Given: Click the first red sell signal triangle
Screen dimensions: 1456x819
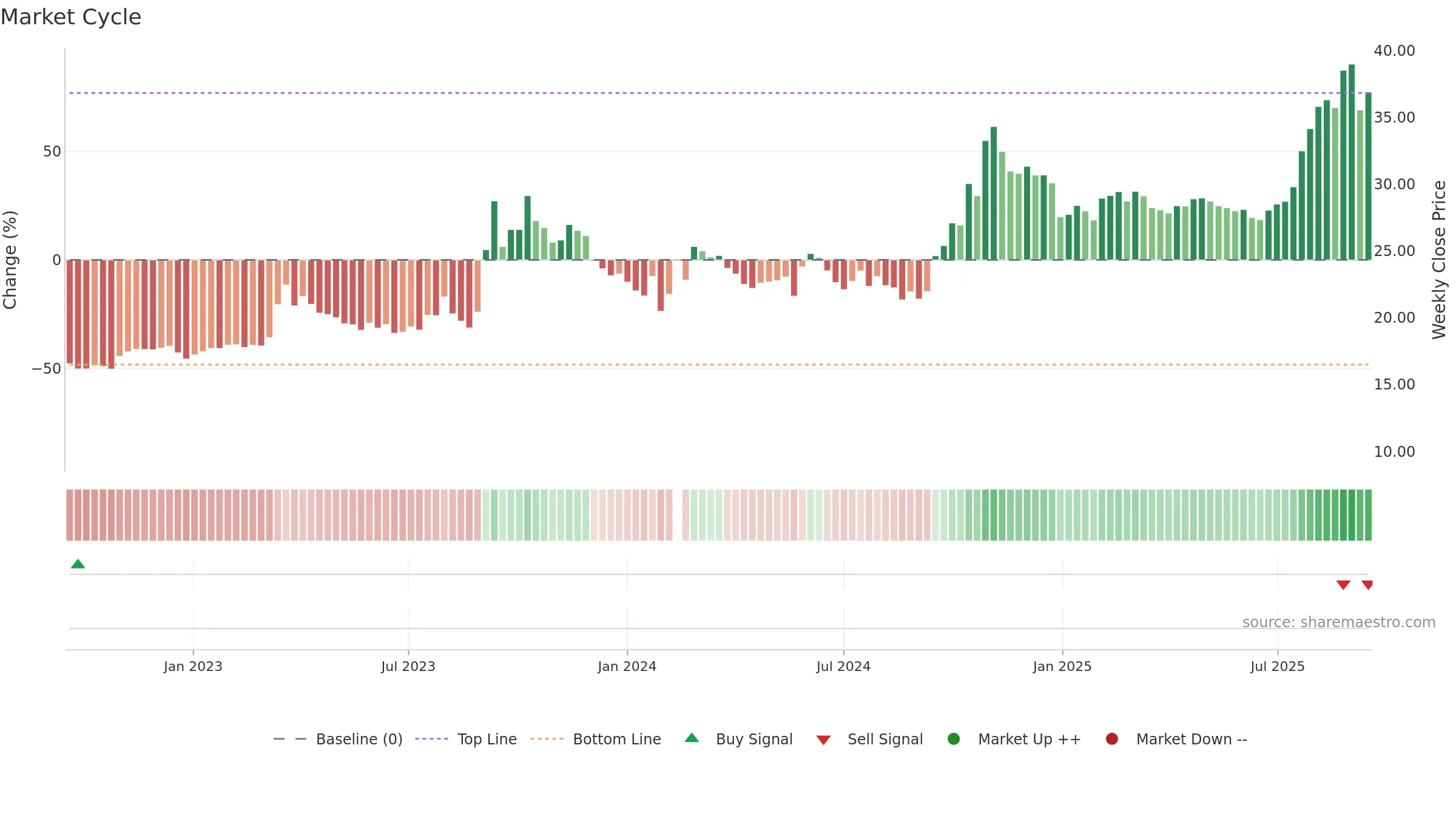Looking at the screenshot, I should click(1343, 585).
